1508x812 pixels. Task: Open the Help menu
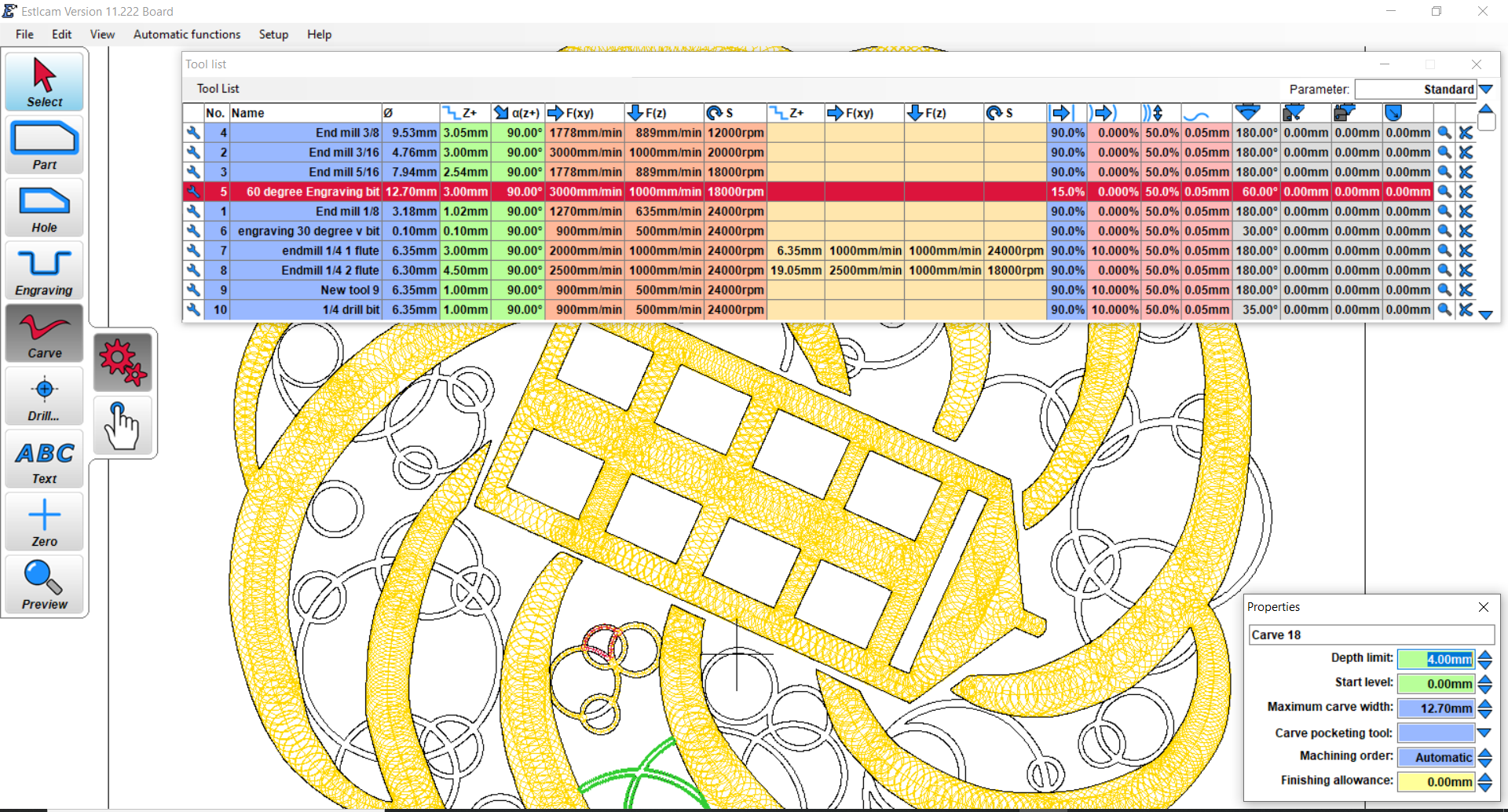(x=319, y=35)
